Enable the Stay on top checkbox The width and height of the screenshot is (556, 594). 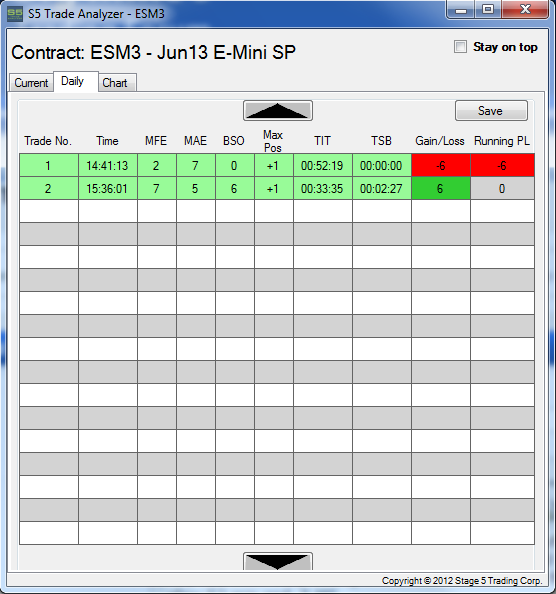tap(460, 47)
